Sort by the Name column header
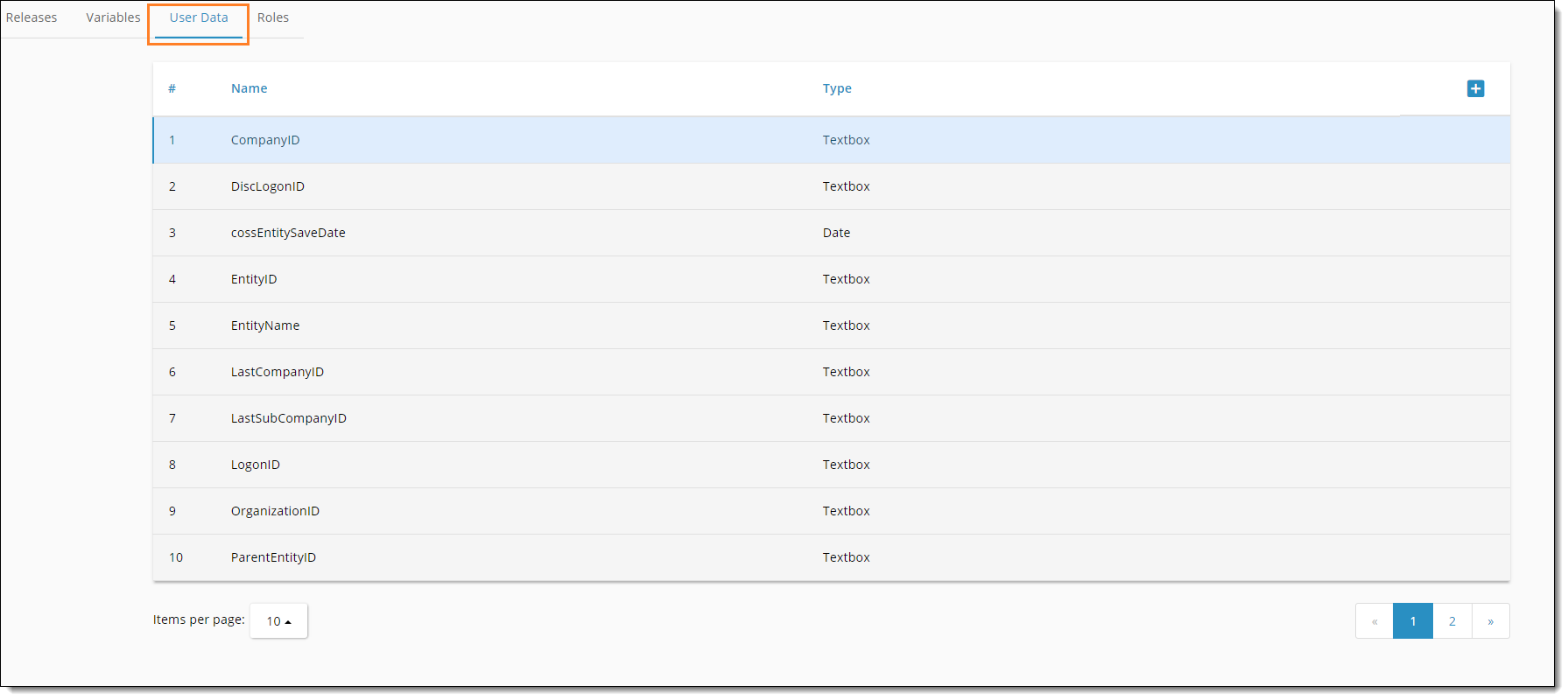This screenshot has height=700, width=1568. tap(250, 88)
